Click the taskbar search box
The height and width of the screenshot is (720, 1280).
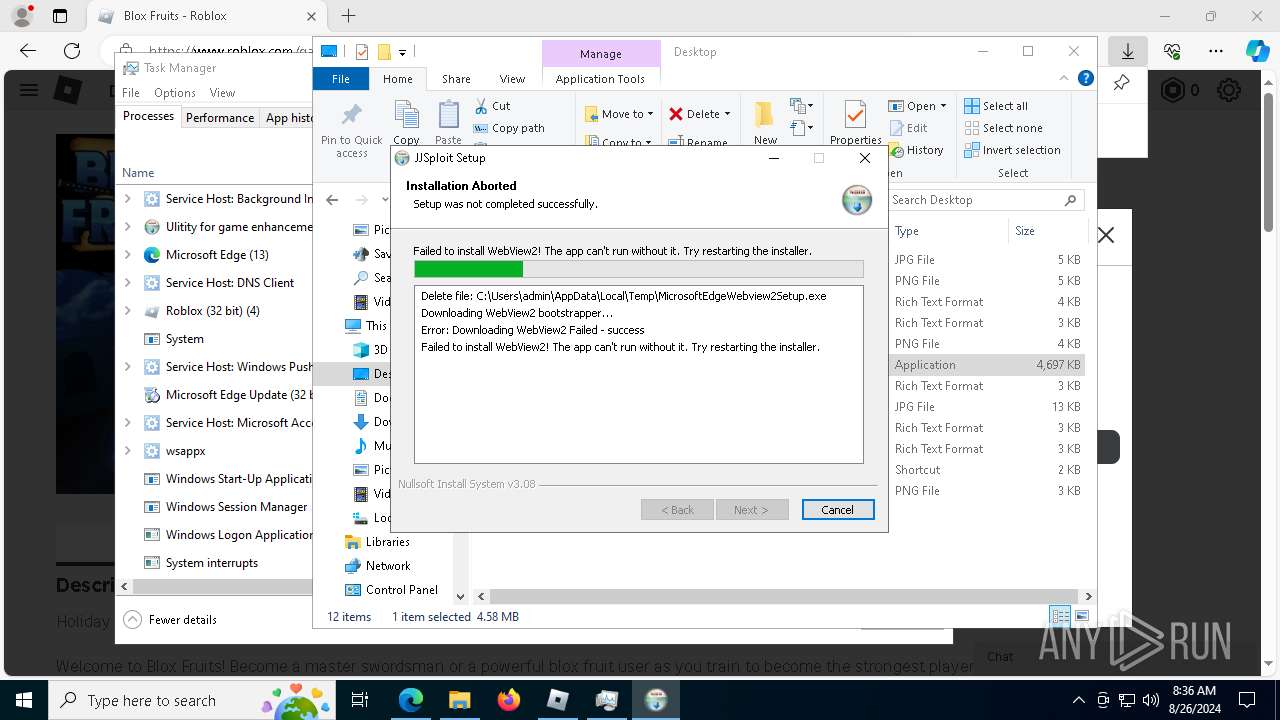click(193, 700)
